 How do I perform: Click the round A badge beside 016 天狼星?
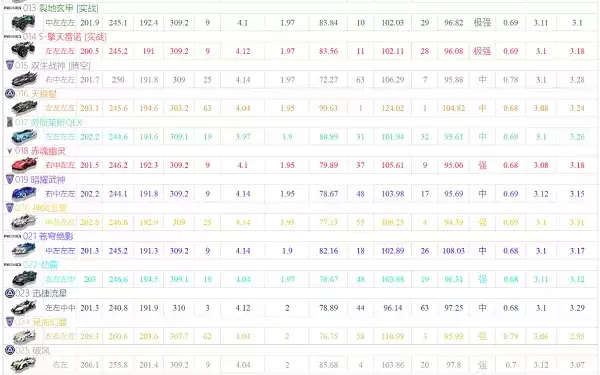click(x=10, y=93)
